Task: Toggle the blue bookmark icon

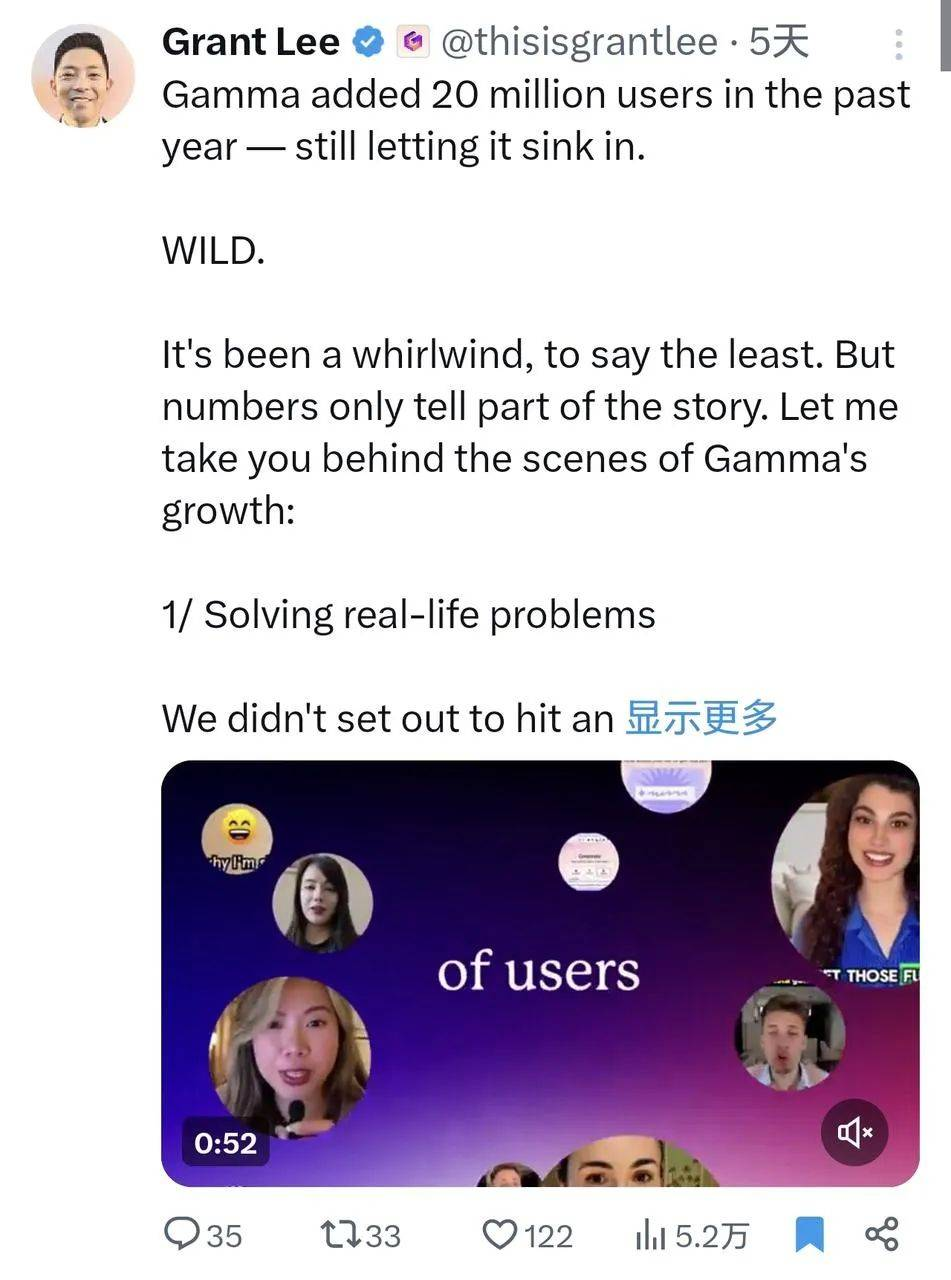Action: point(809,1235)
